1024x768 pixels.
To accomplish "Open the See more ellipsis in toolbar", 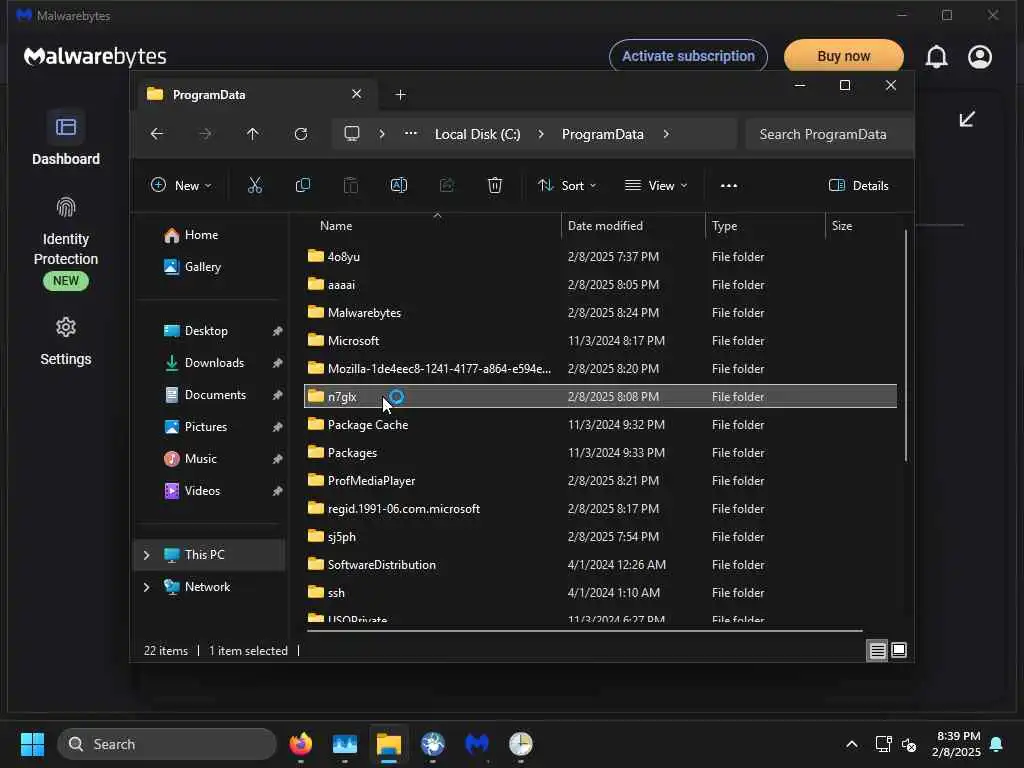I will [x=729, y=185].
